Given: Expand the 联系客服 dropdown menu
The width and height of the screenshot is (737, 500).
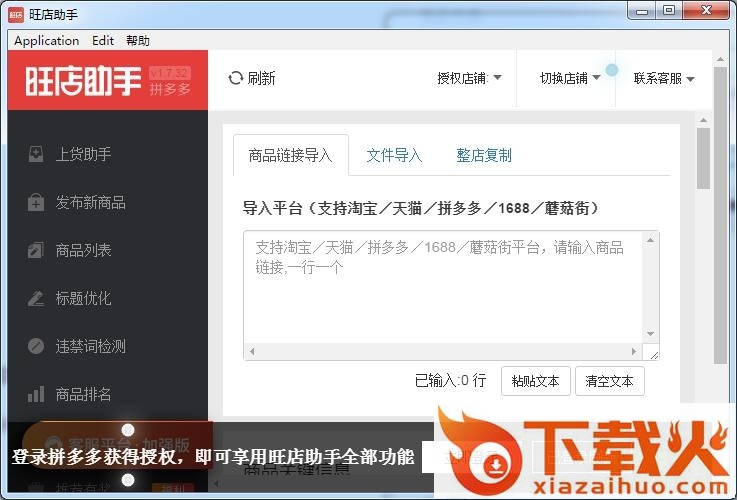Looking at the screenshot, I should coord(664,78).
